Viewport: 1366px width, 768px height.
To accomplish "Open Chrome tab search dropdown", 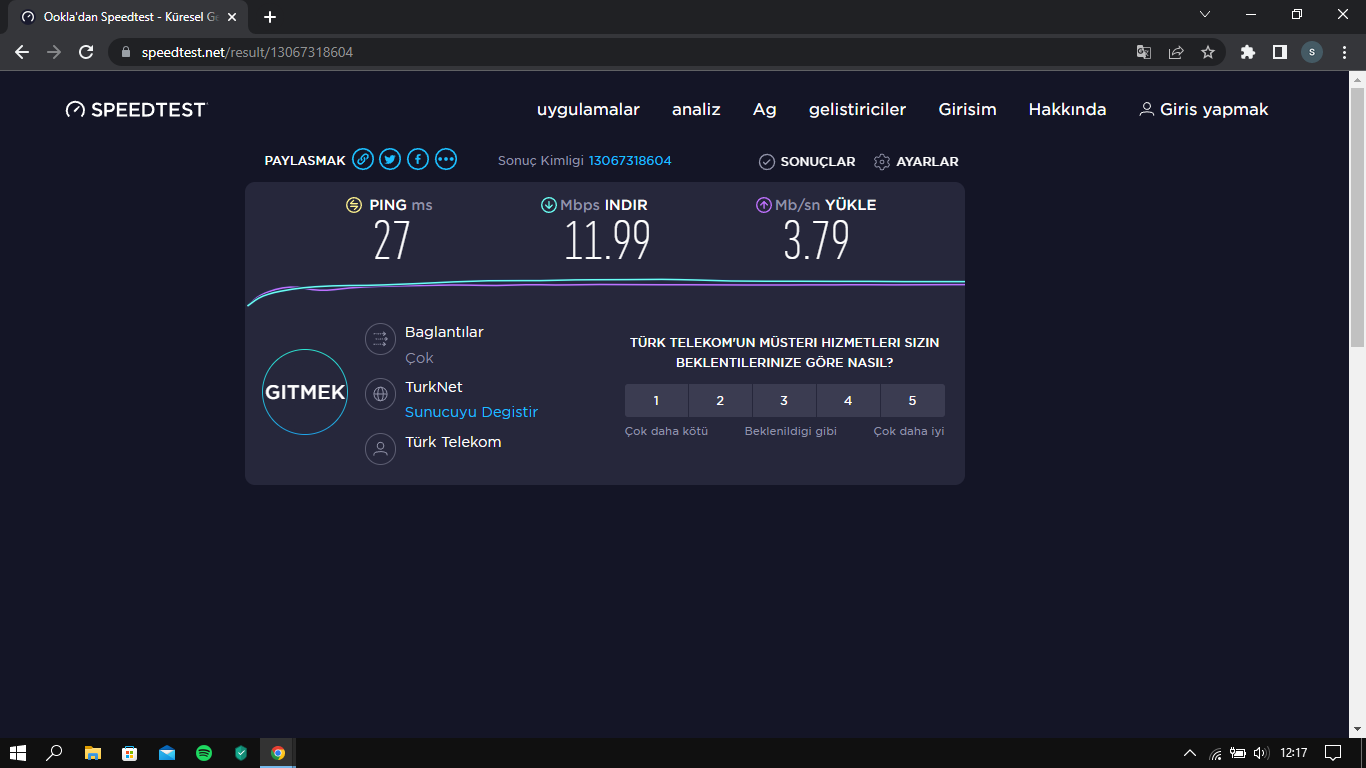I will [x=1205, y=14].
